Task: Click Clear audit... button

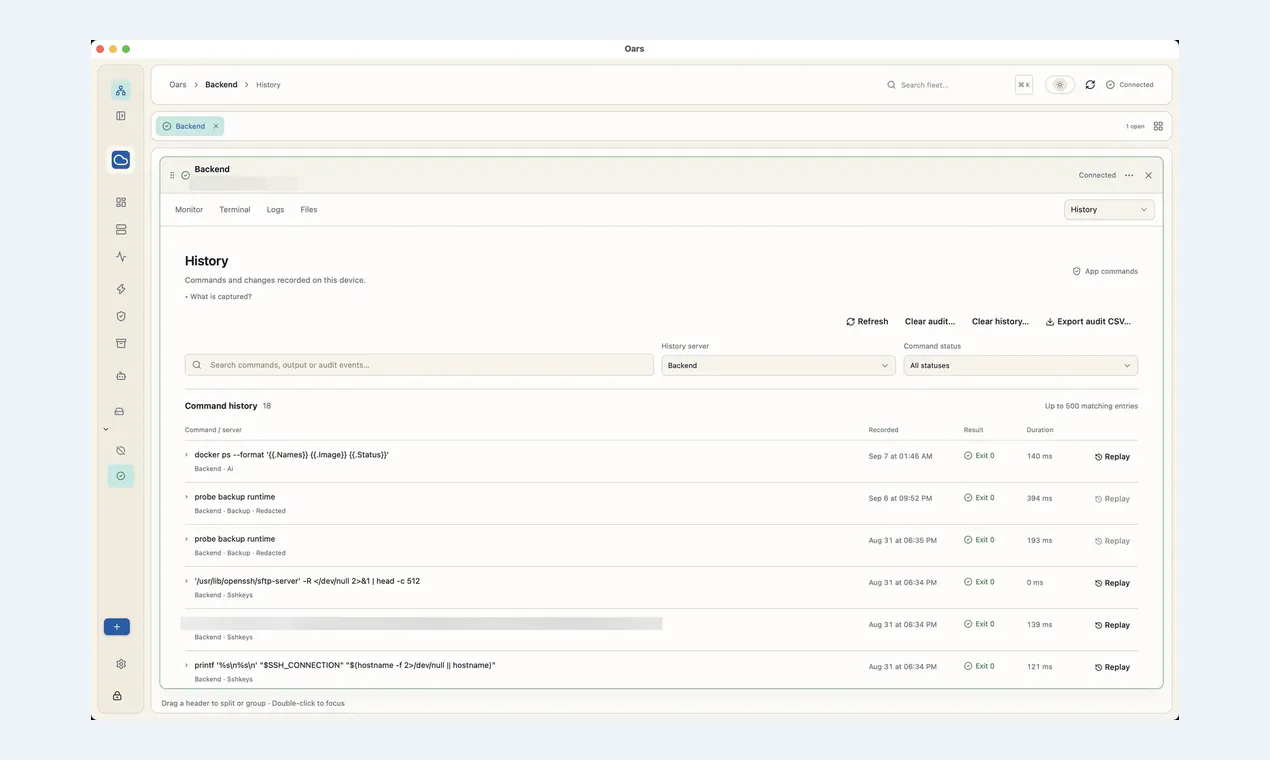Action: click(x=930, y=322)
